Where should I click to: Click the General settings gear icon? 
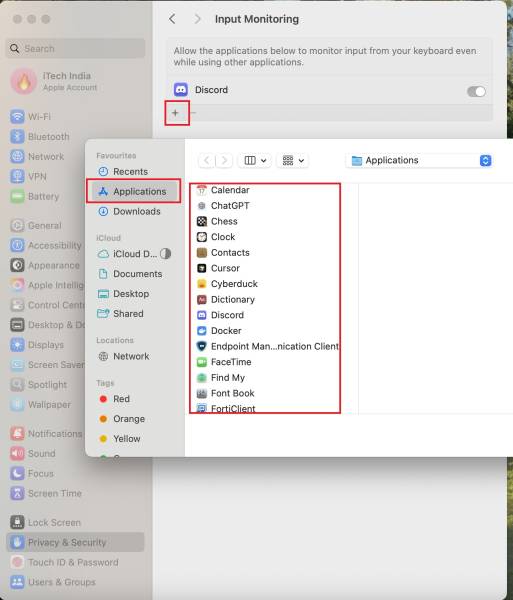pyautogui.click(x=17, y=225)
